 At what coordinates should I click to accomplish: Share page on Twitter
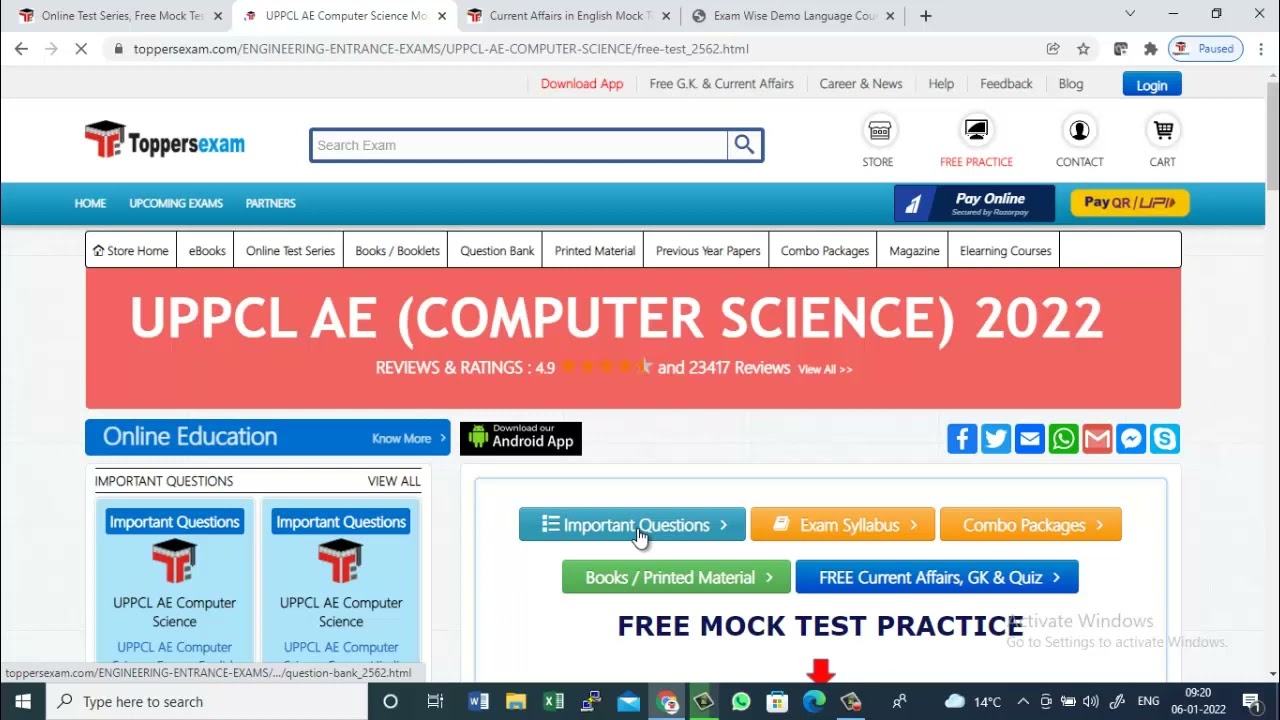click(x=996, y=439)
